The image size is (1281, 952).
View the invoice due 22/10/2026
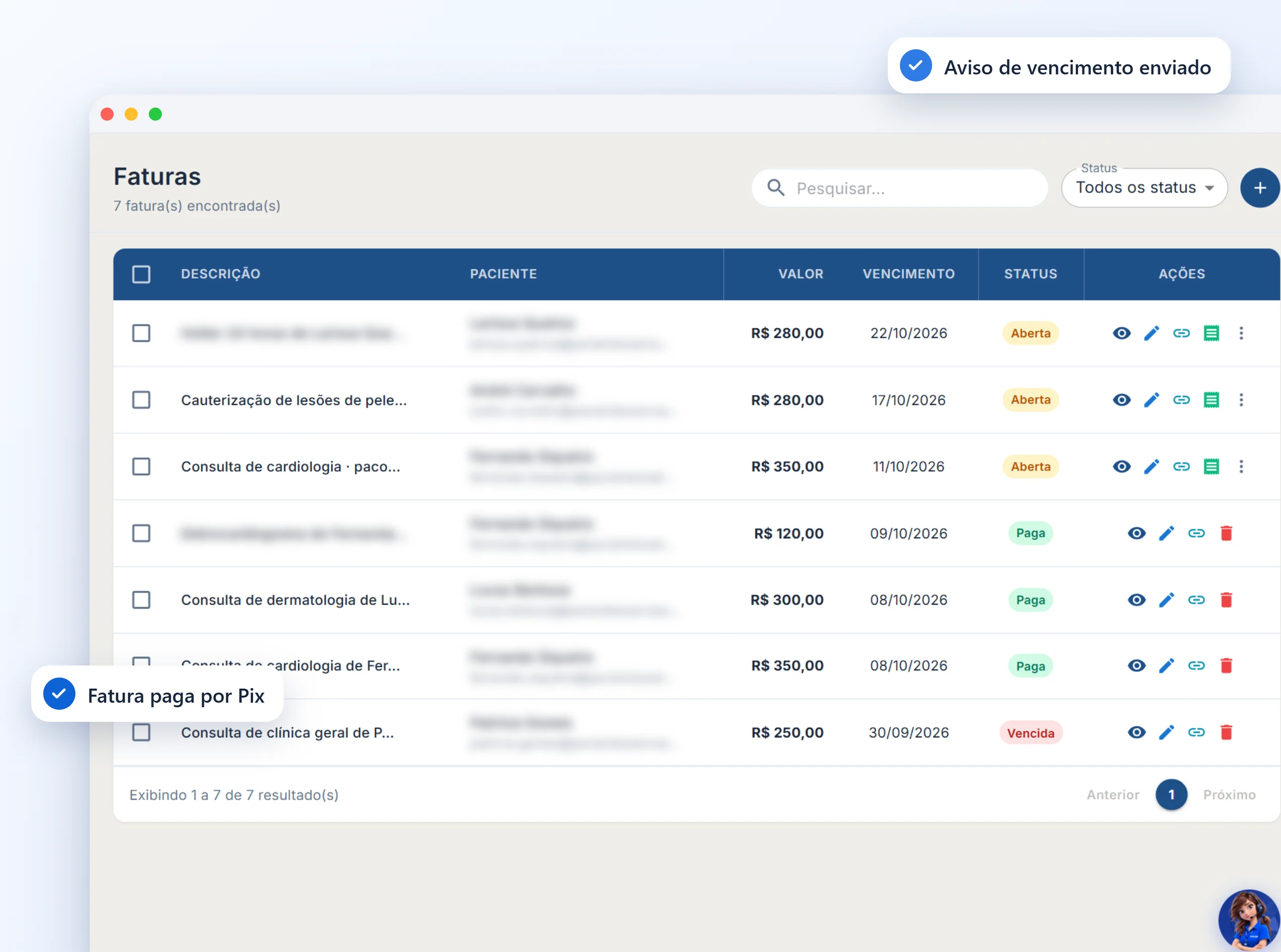[x=1122, y=333]
